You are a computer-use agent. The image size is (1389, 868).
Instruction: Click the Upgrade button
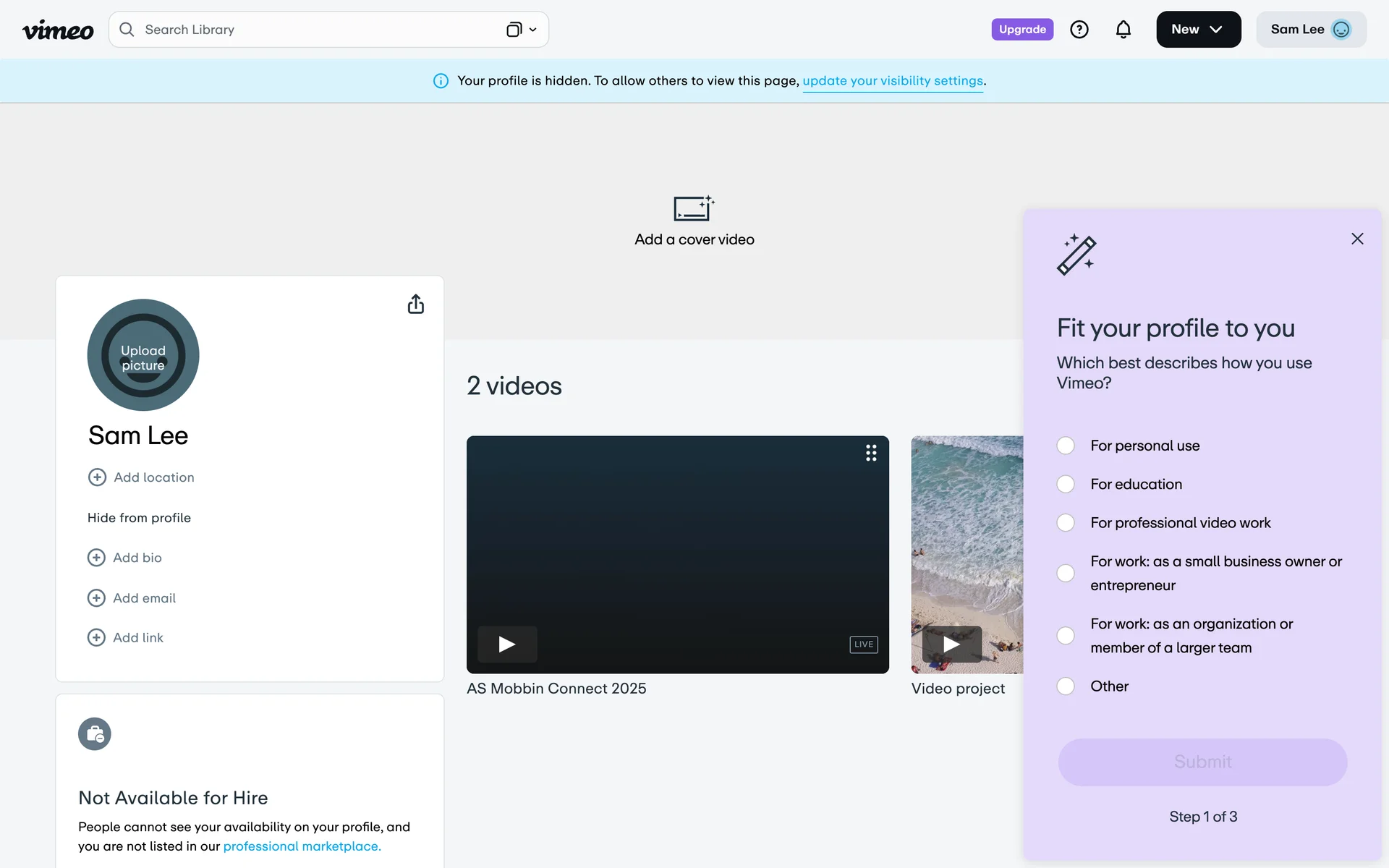(1021, 30)
